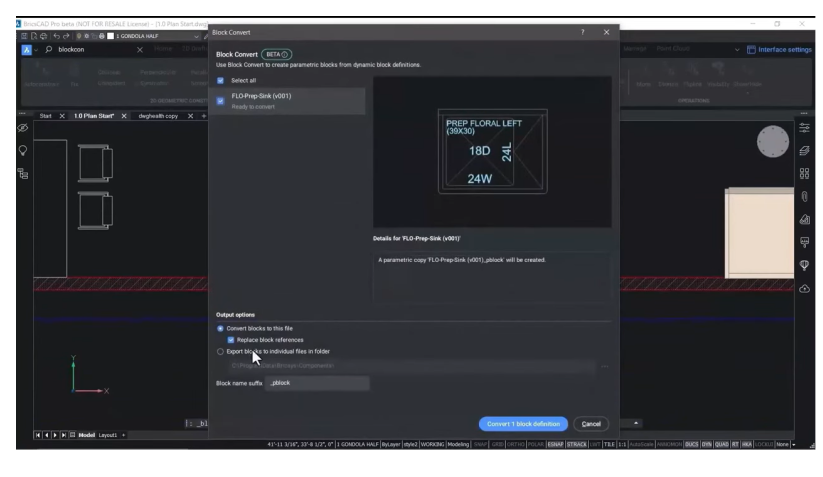Viewport: 823px width, 477px height.
Task: Switch to the Start tab
Action: (46, 116)
